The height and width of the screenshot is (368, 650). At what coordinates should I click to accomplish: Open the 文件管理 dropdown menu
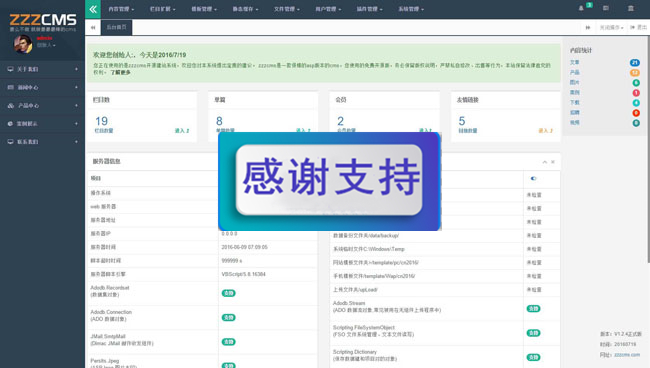pos(286,9)
